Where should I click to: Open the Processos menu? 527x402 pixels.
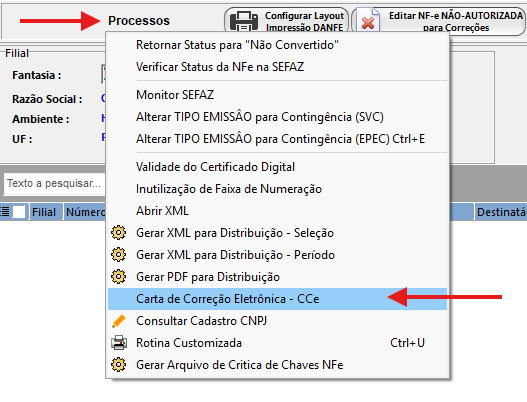click(x=139, y=21)
